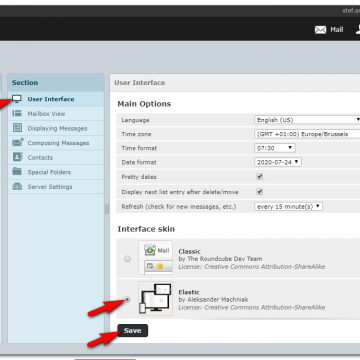
Task: Click the Save button
Action: (132, 331)
